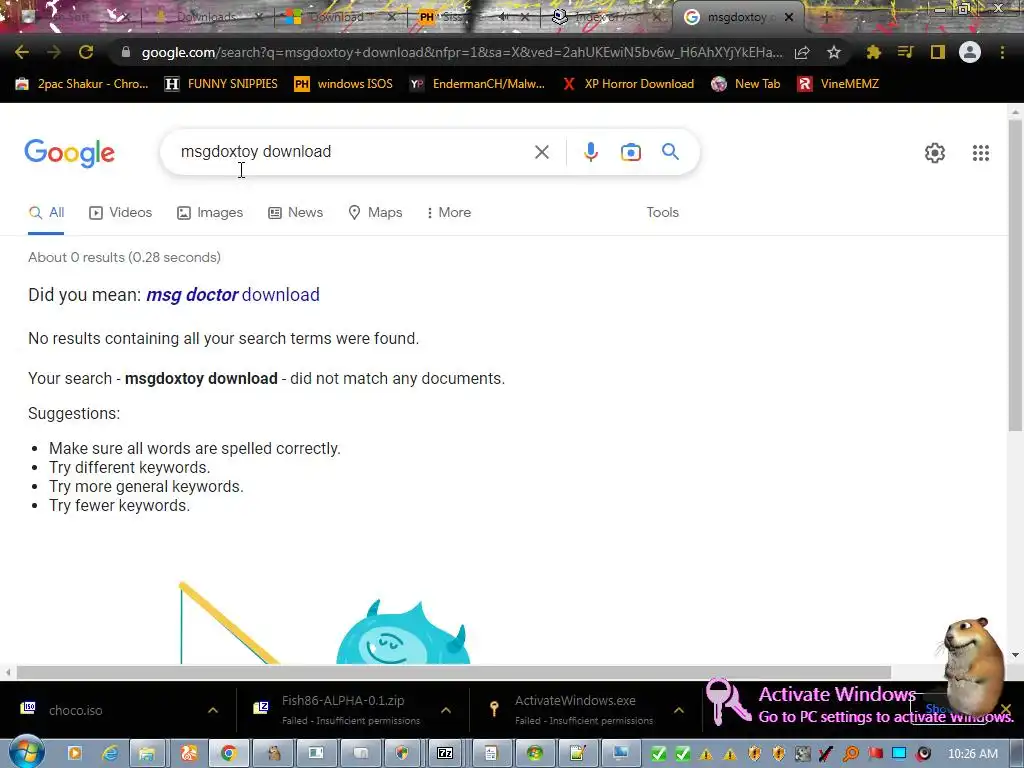
Task: Expand options for ActivateWindows.exe download
Action: coord(679,710)
